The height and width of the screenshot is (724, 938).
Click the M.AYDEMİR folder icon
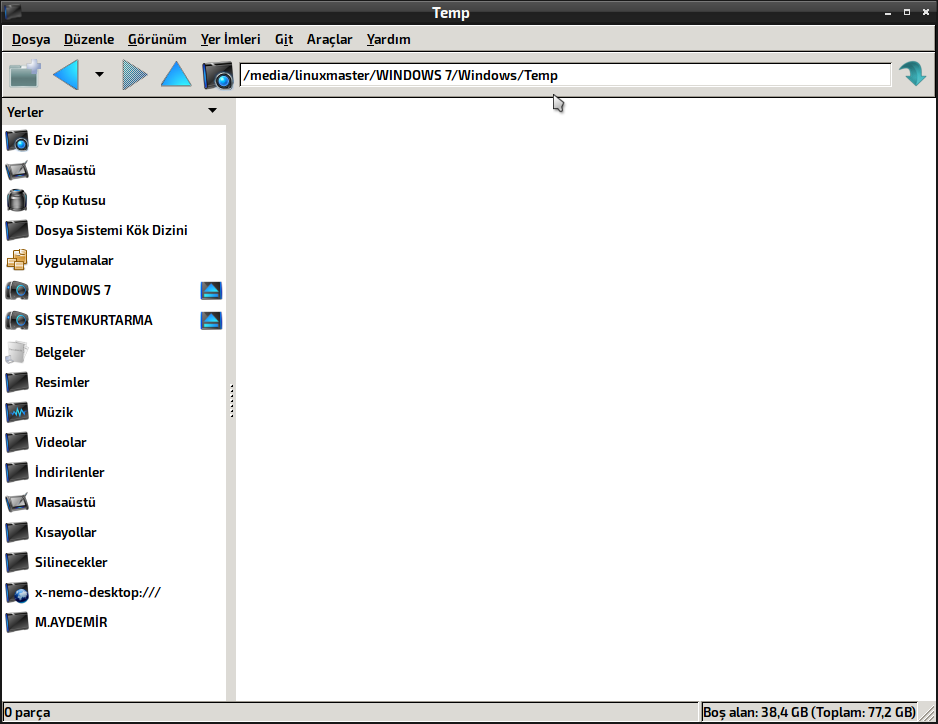(x=17, y=622)
